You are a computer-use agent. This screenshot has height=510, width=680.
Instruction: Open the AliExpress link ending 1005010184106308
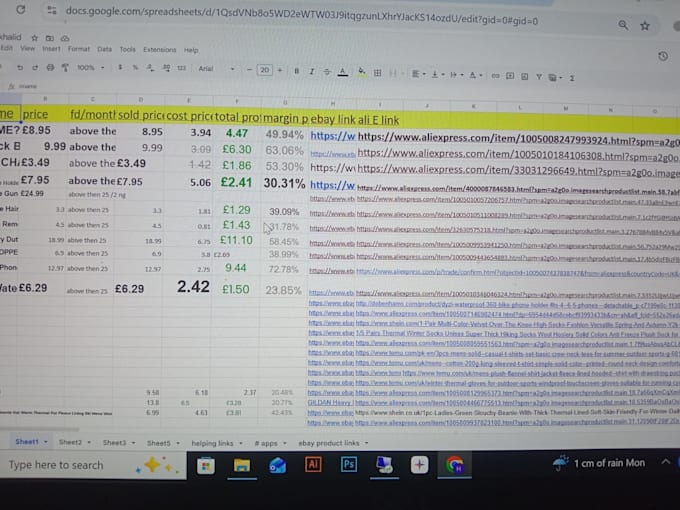[x=518, y=155]
